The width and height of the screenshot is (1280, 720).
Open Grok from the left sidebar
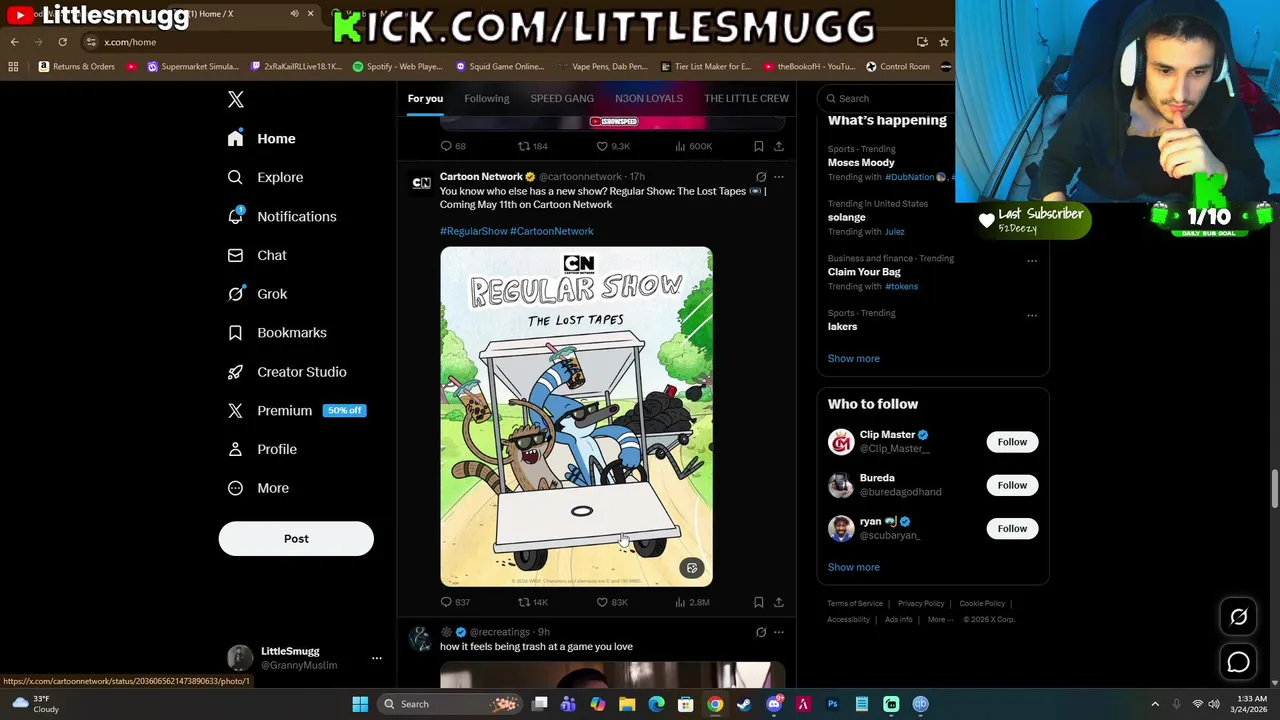pos(257,294)
